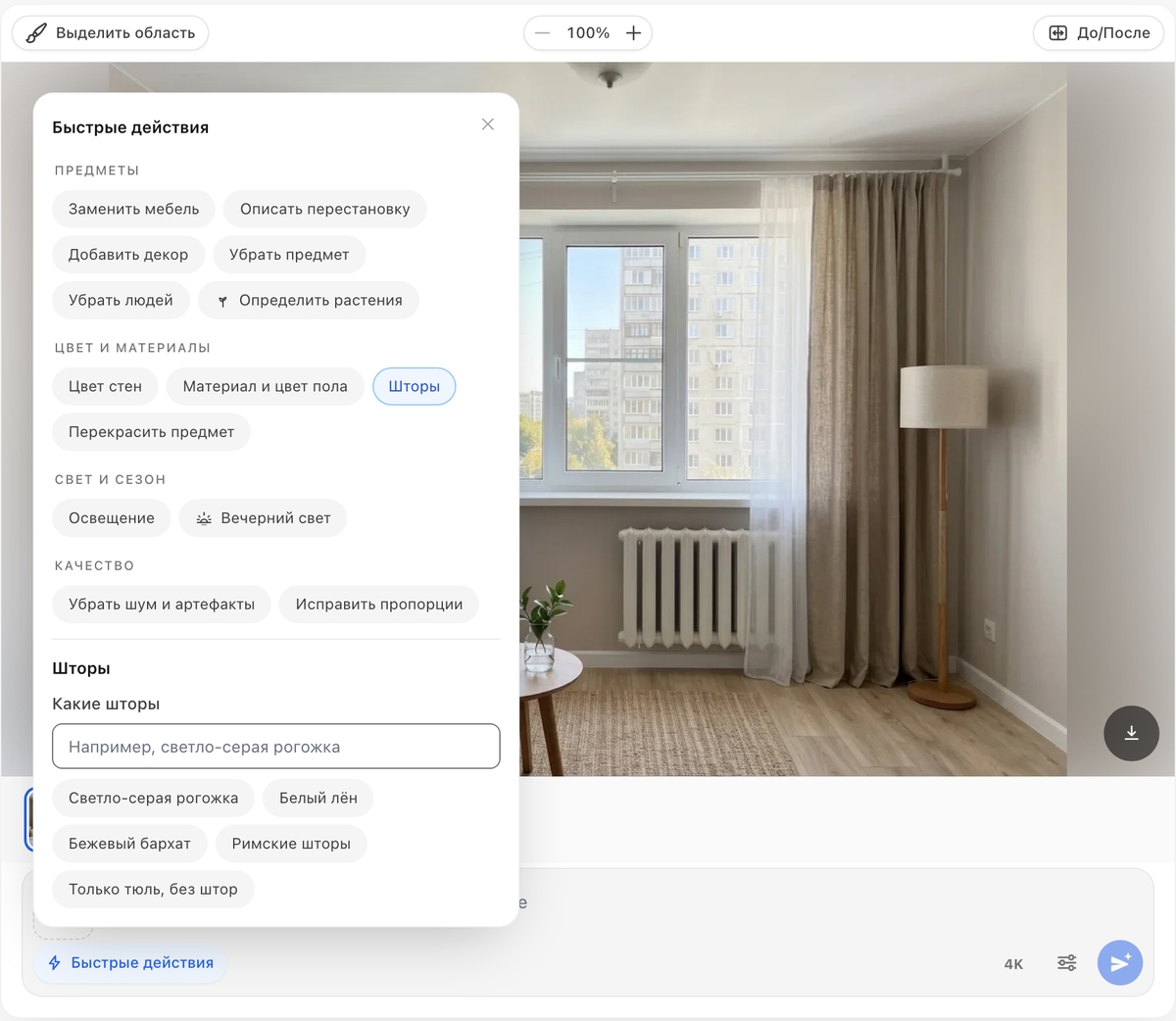Zoom in with the plus button

(x=634, y=33)
